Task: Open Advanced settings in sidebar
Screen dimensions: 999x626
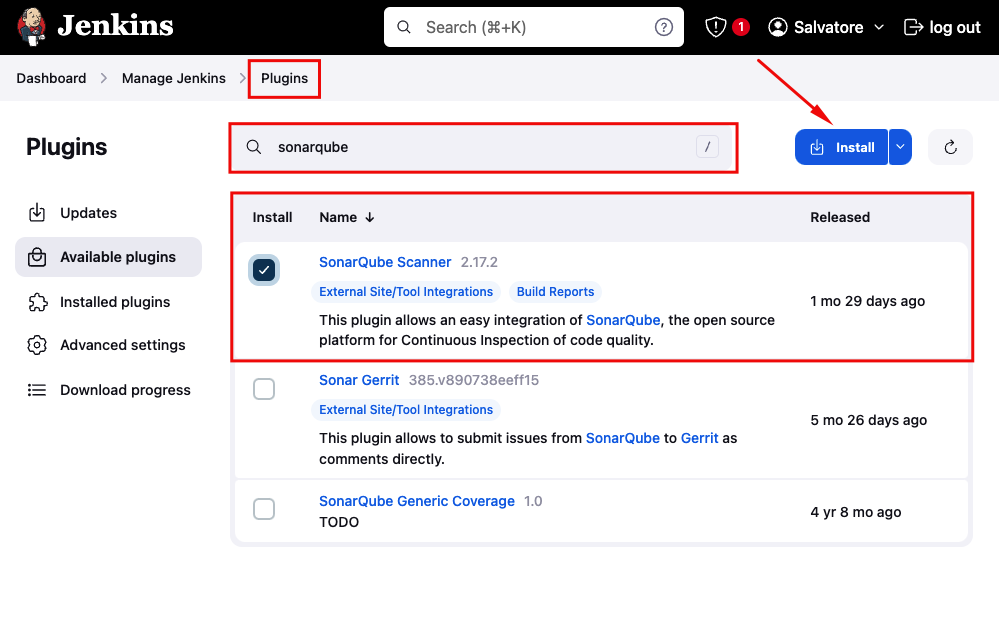Action: click(108, 345)
